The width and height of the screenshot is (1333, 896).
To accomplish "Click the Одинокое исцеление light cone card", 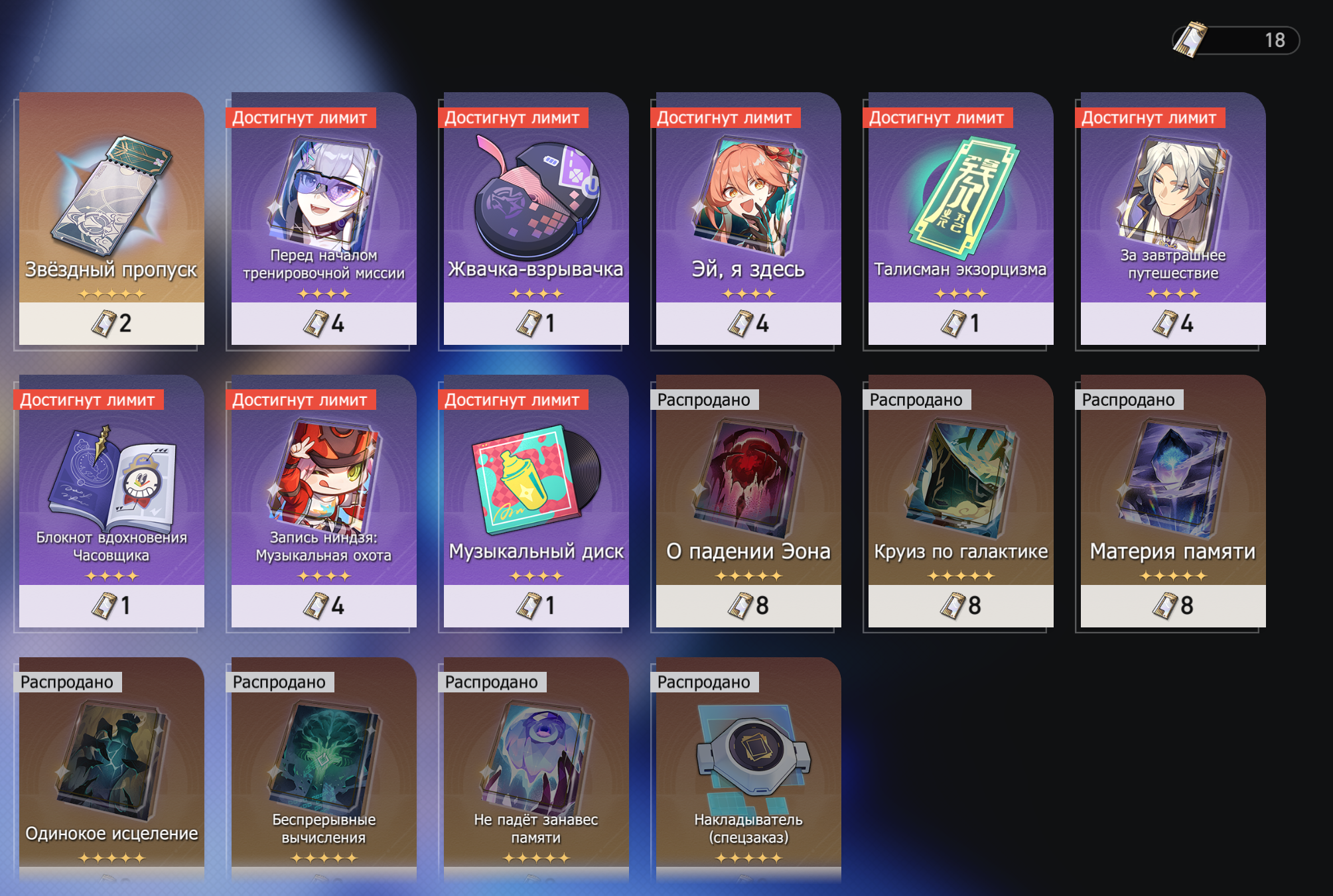I will (x=111, y=769).
